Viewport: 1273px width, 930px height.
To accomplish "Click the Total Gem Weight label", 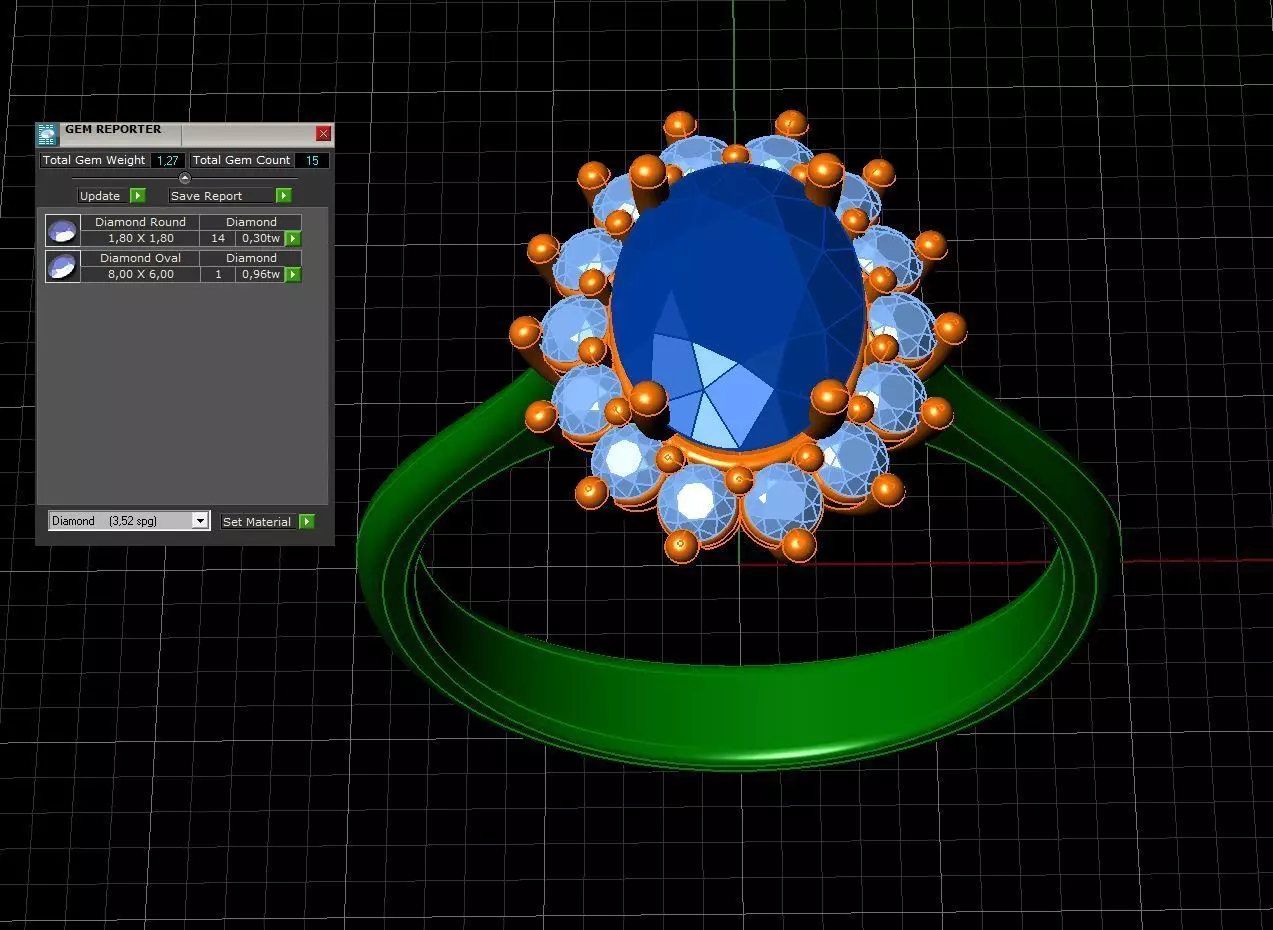I will pyautogui.click(x=94, y=160).
